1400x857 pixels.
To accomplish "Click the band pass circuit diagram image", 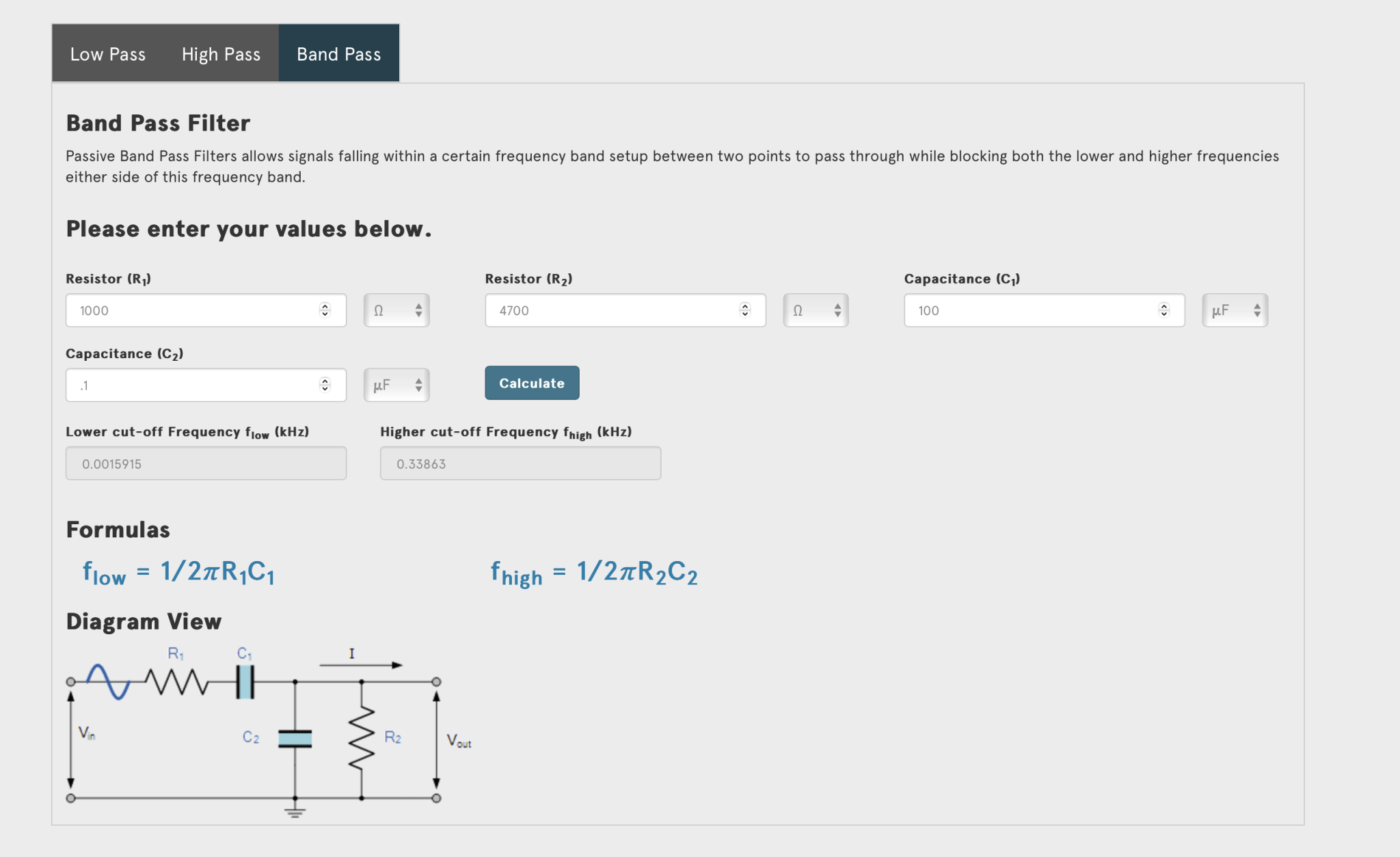I will (269, 731).
